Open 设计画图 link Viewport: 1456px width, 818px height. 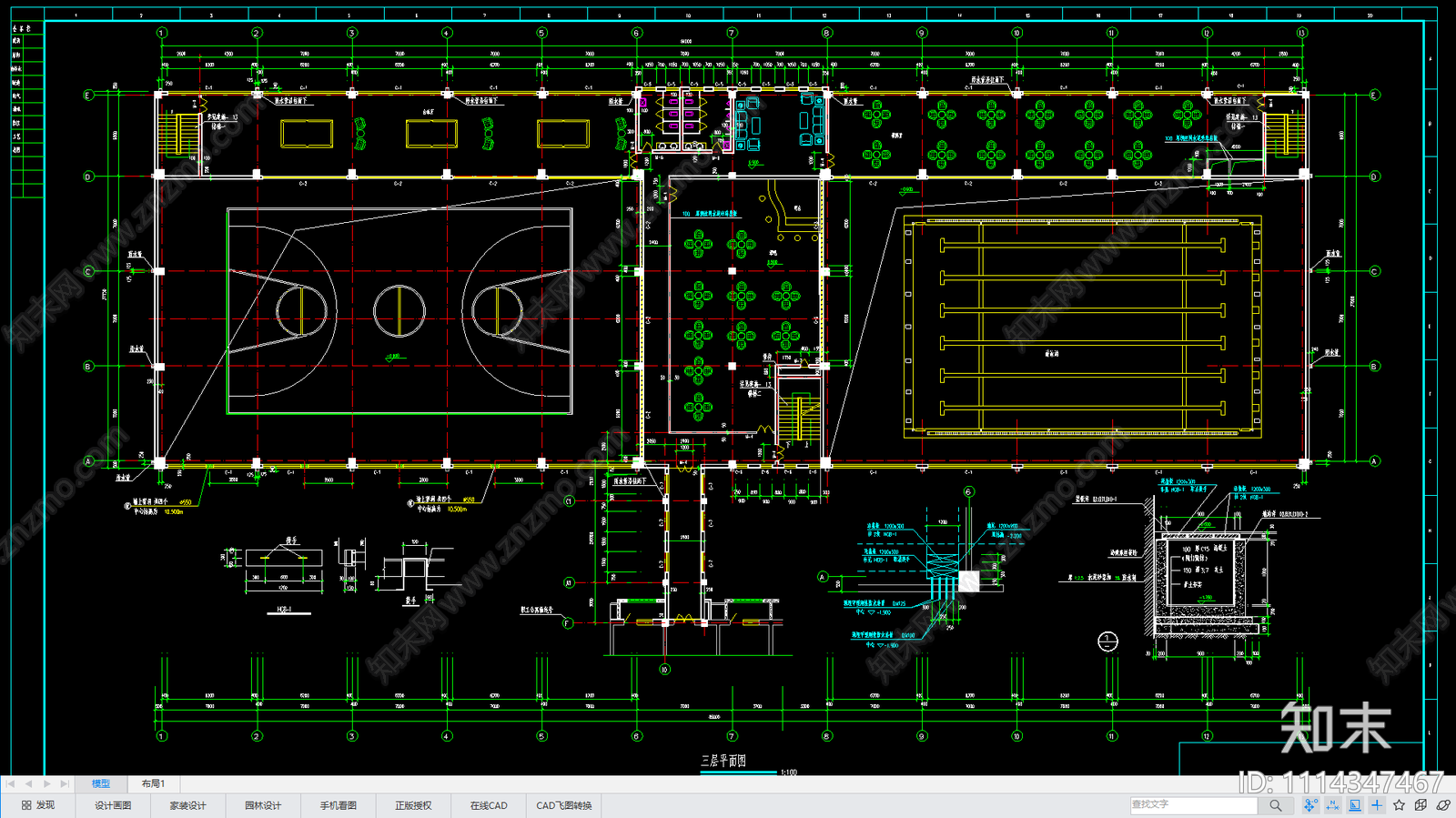(113, 805)
